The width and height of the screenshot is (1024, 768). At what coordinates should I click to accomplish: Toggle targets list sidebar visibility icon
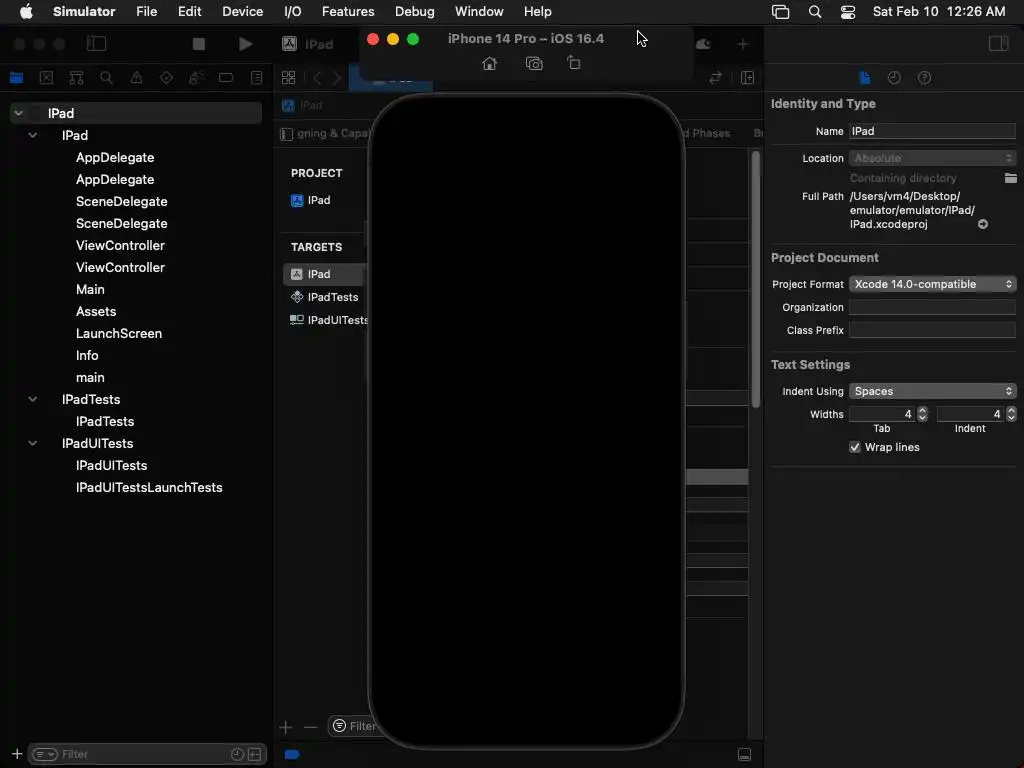pyautogui.click(x=286, y=134)
